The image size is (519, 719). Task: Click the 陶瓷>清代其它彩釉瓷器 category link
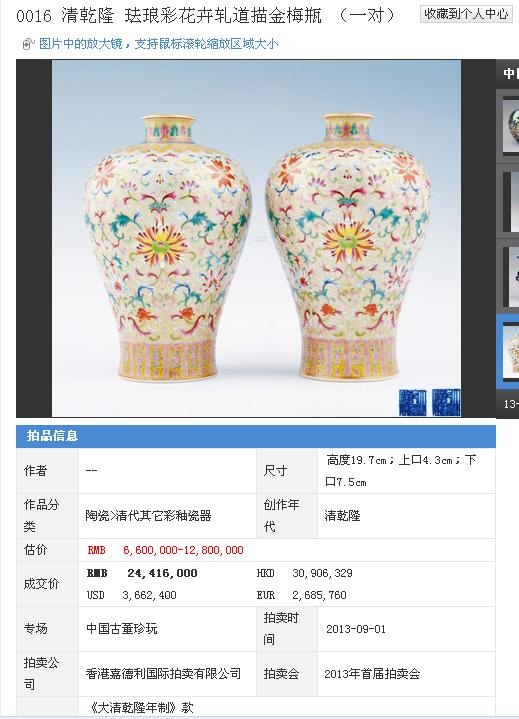(149, 516)
